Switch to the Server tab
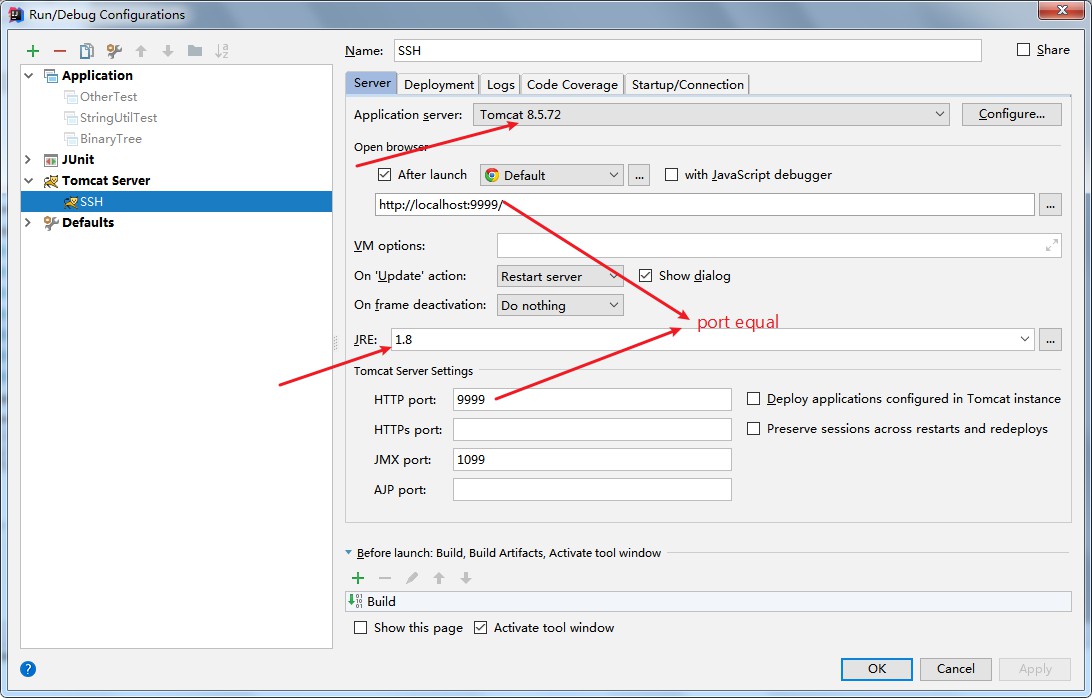Image resolution: width=1092 pixels, height=698 pixels. pyautogui.click(x=372, y=84)
